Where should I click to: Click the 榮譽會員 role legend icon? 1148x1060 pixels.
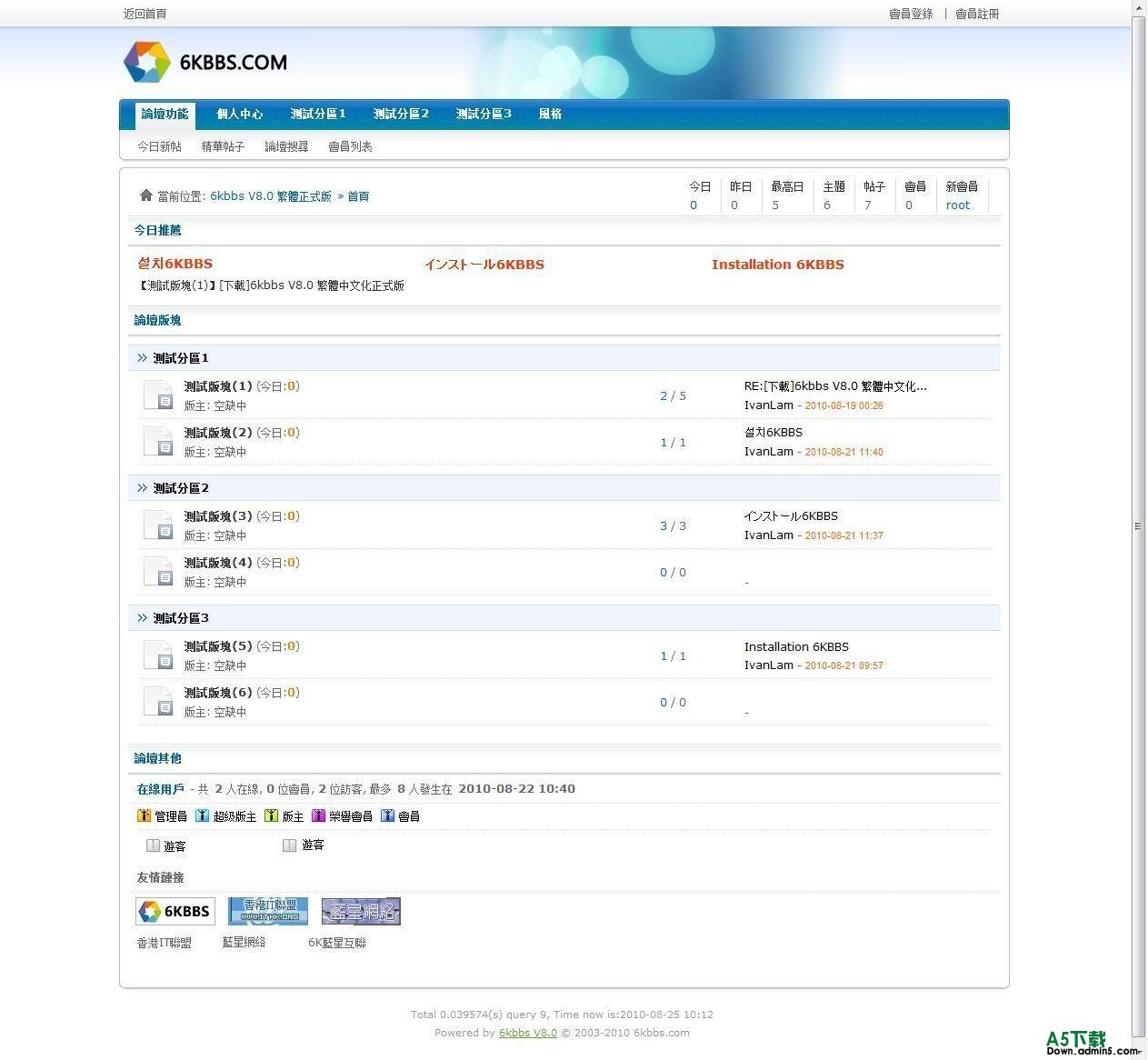coord(318,815)
